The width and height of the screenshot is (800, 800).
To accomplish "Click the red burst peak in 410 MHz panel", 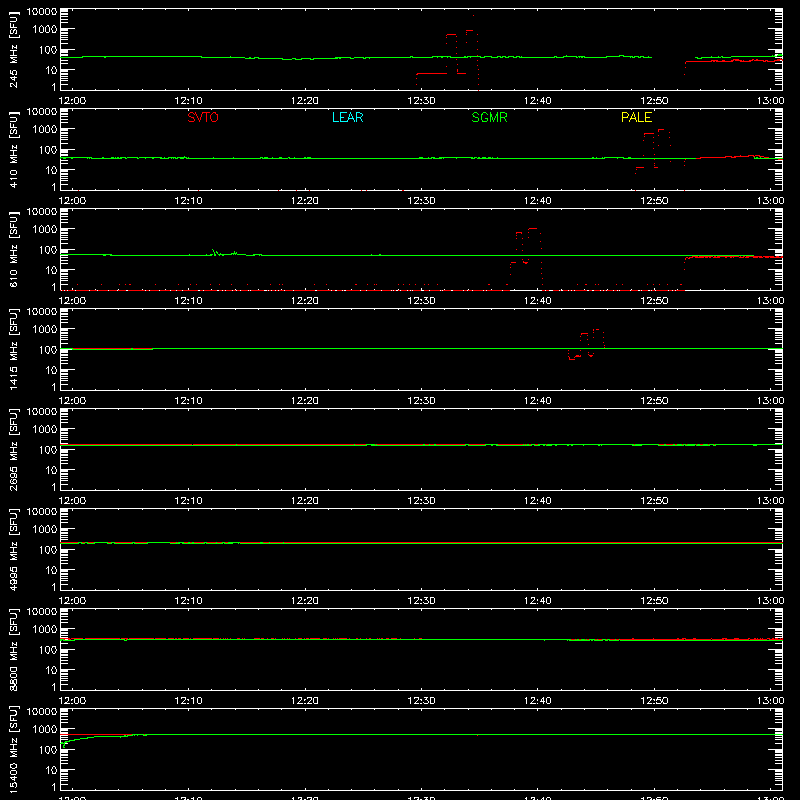I will click(x=661, y=130).
